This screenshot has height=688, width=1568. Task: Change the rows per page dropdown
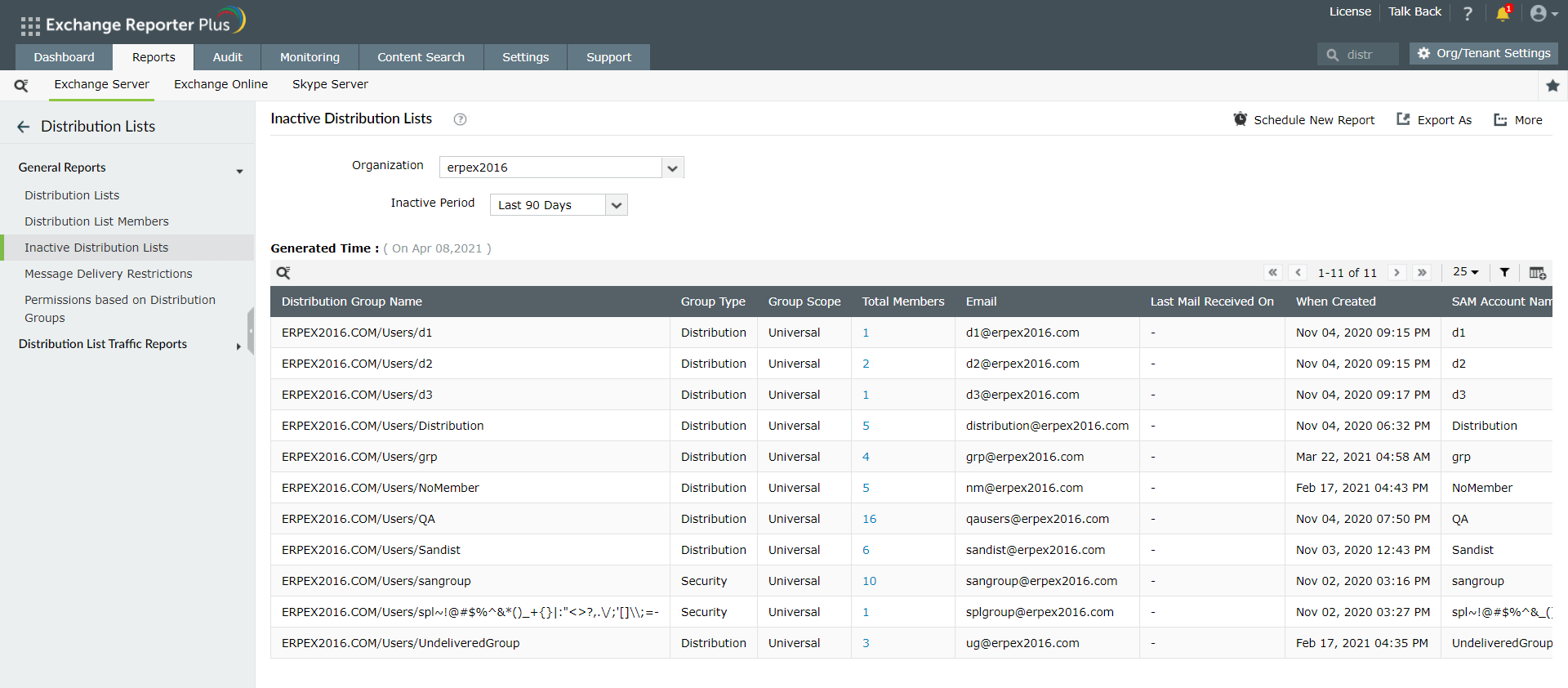coord(1465,272)
